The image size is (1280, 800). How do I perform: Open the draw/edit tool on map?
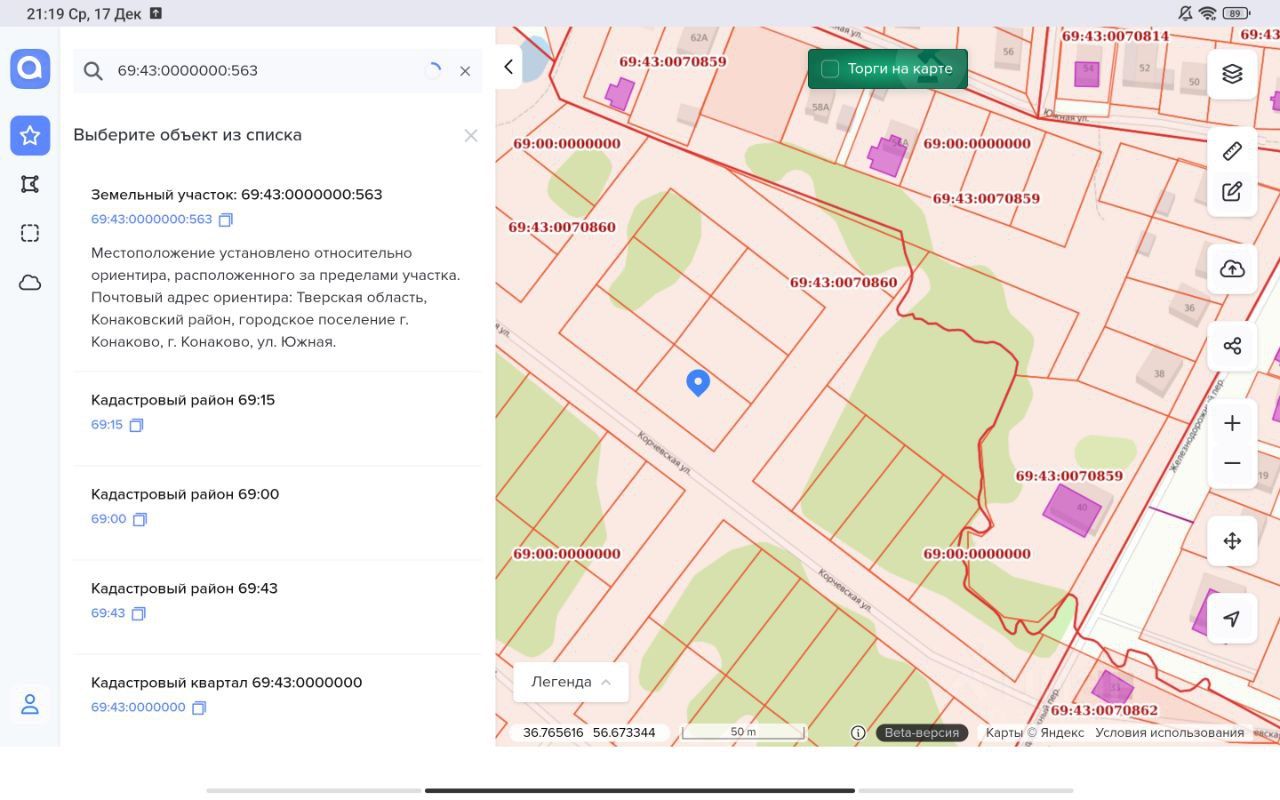coord(1232,192)
